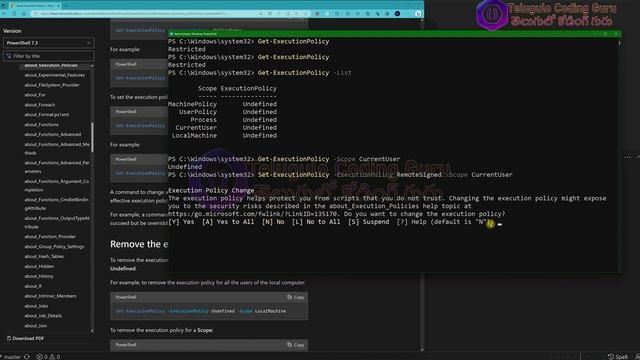Click the browser refresh icon
This screenshot has width=640, height=360.
tap(14, 13)
